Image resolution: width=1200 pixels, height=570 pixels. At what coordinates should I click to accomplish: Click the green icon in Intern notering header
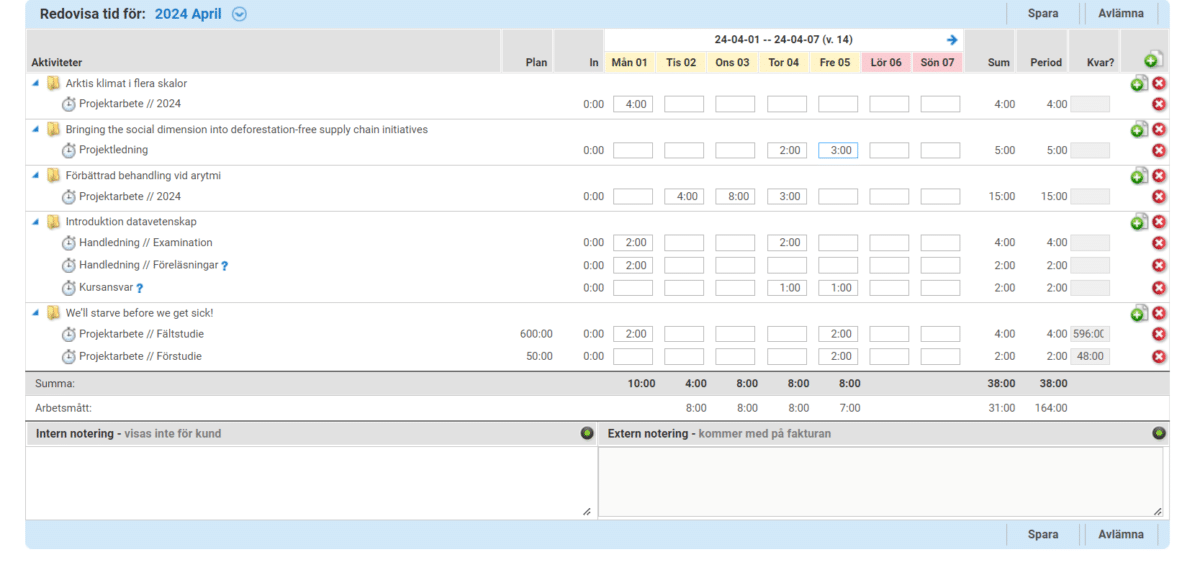tap(587, 433)
